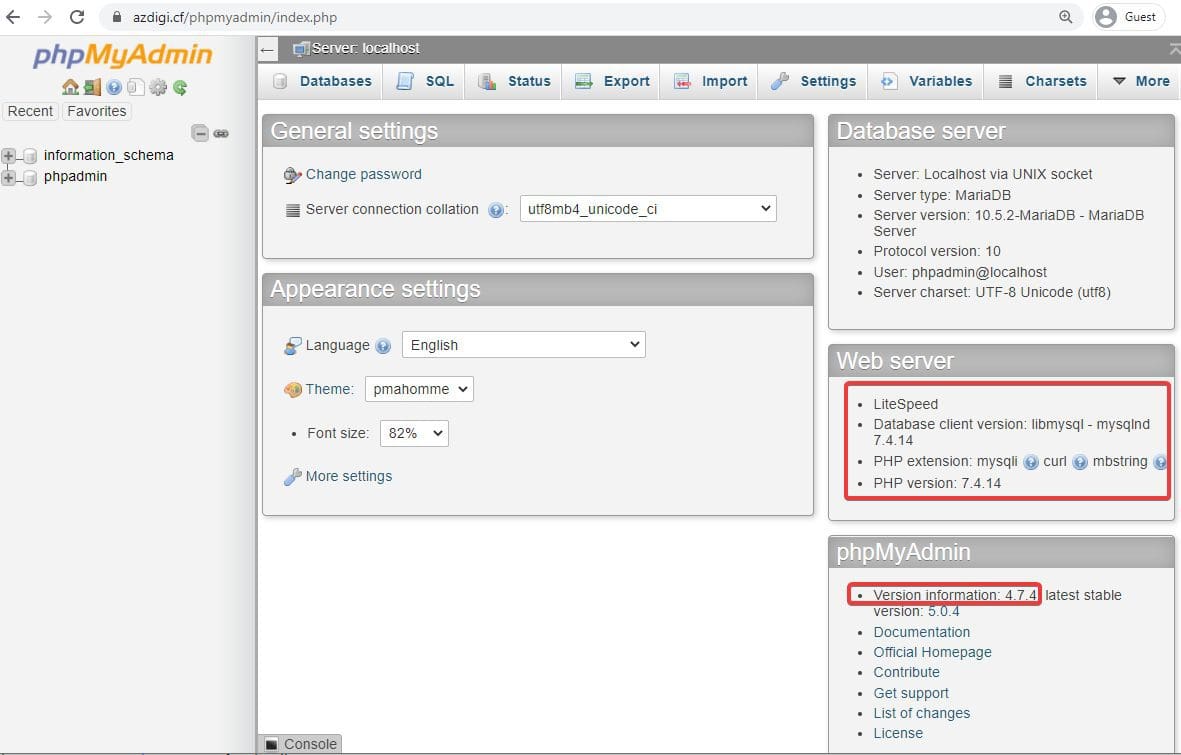The image size is (1181, 755).
Task: Open the More menu in the toolbar
Action: [x=1140, y=81]
